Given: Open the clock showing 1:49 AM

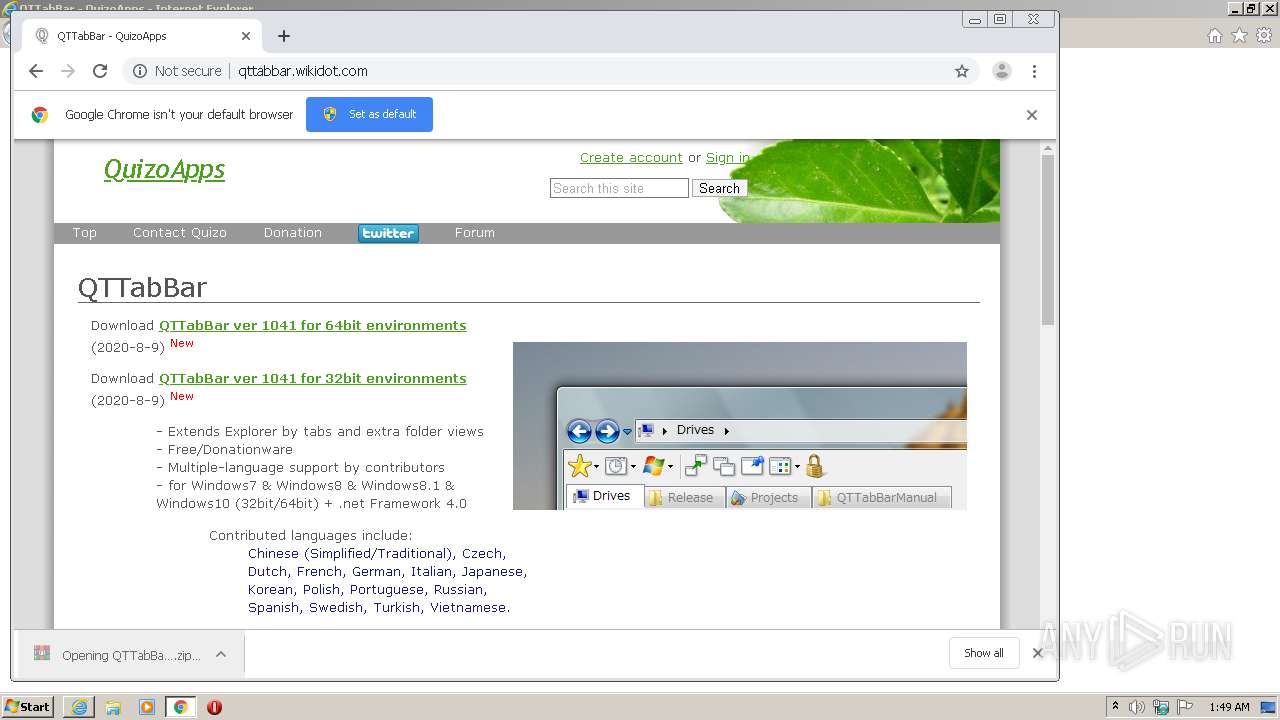Looking at the screenshot, I should tap(1229, 707).
